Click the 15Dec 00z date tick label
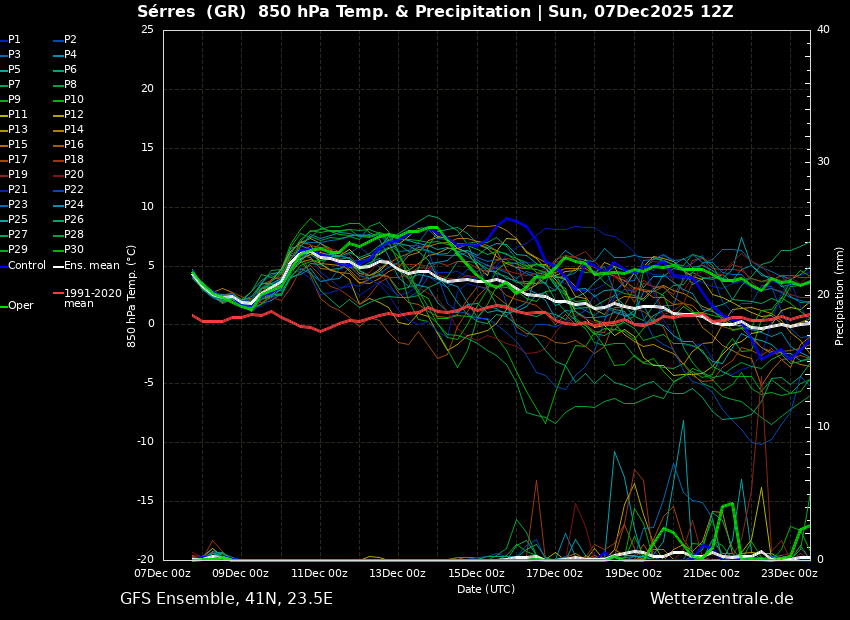Image resolution: width=850 pixels, height=620 pixels. 476,574
